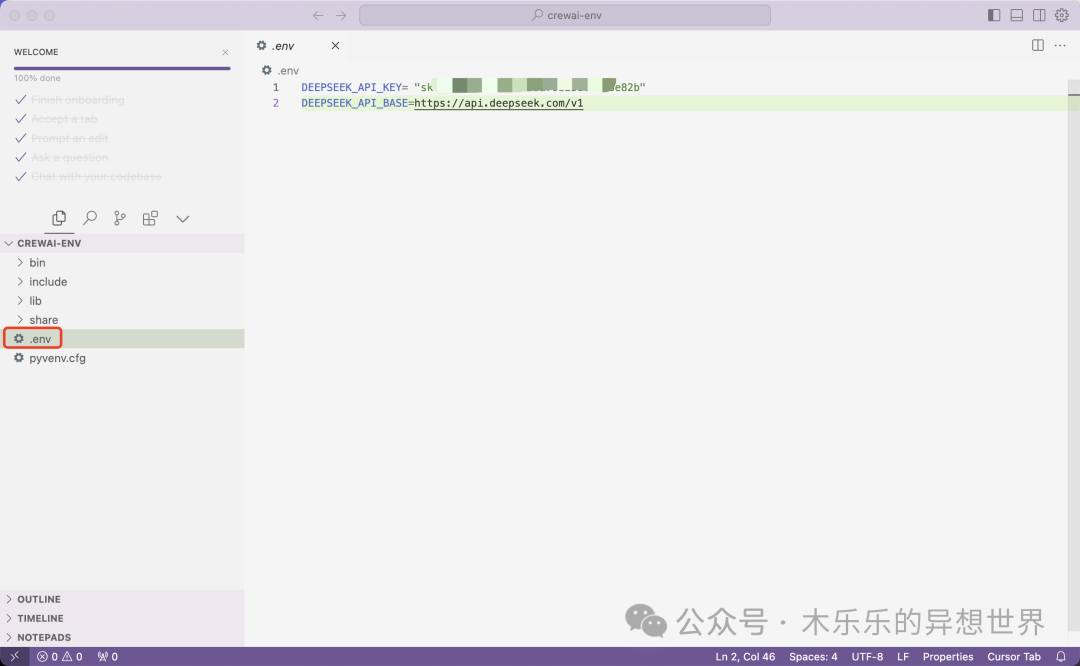This screenshot has width=1080, height=666.
Task: Close the .env editor tab
Action: pos(335,45)
